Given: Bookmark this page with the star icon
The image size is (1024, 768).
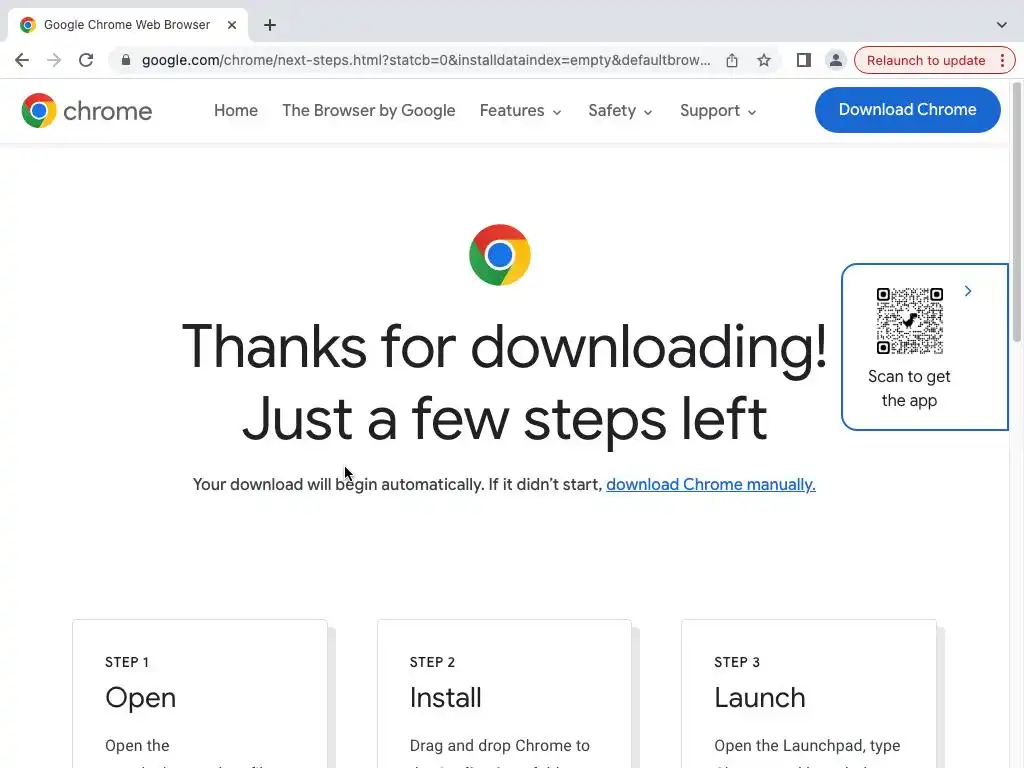Looking at the screenshot, I should 763,60.
